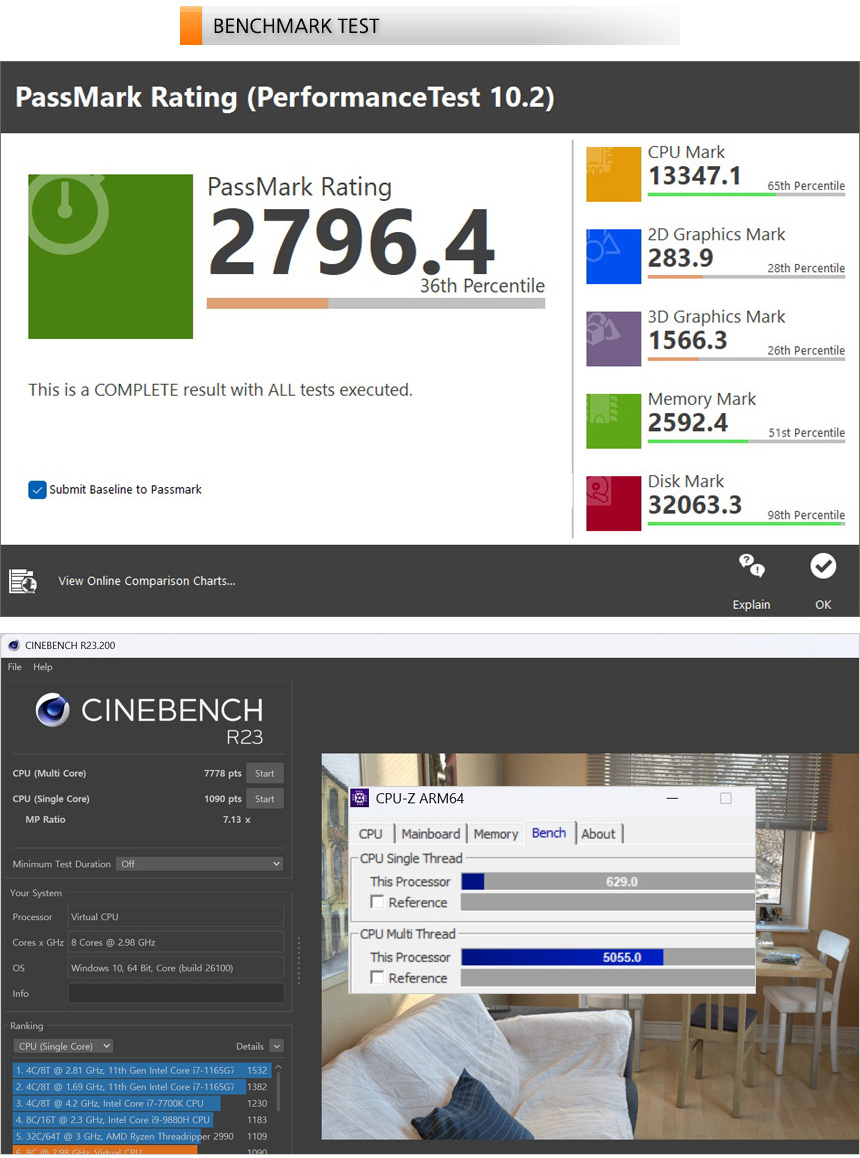The width and height of the screenshot is (860, 1158).
Task: Switch to the CPU tab in CPU-Z
Action: click(371, 834)
